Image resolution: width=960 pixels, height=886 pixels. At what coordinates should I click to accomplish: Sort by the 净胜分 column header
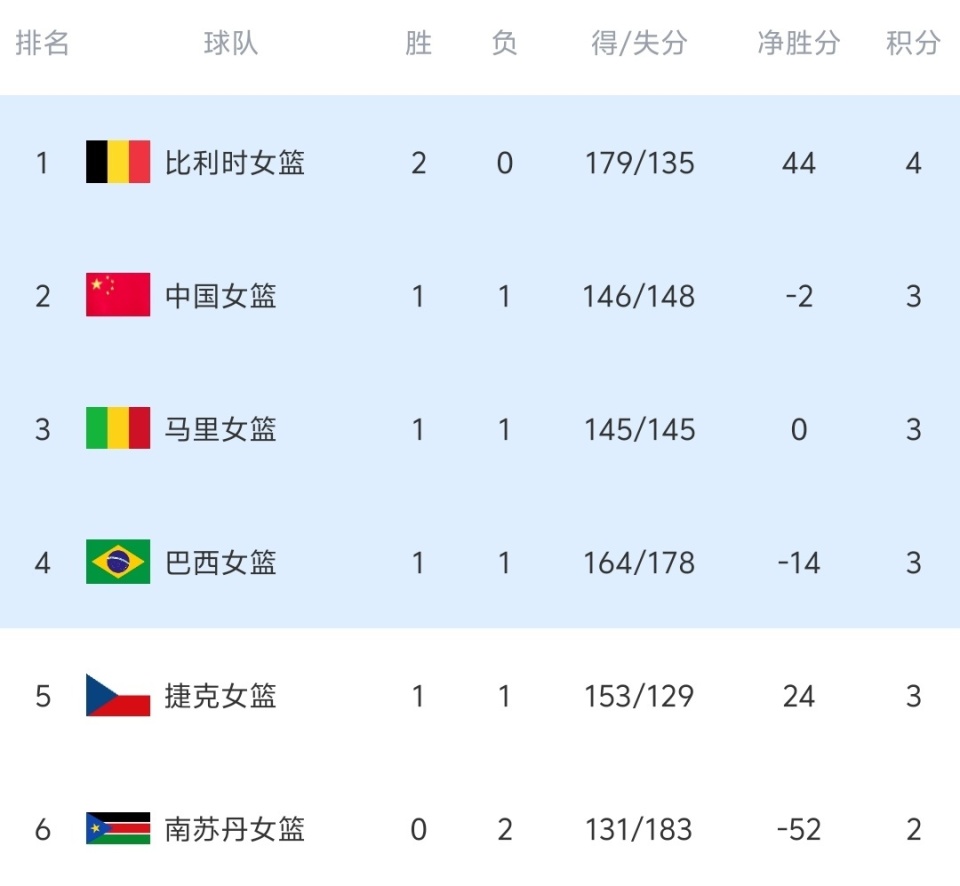(x=798, y=43)
